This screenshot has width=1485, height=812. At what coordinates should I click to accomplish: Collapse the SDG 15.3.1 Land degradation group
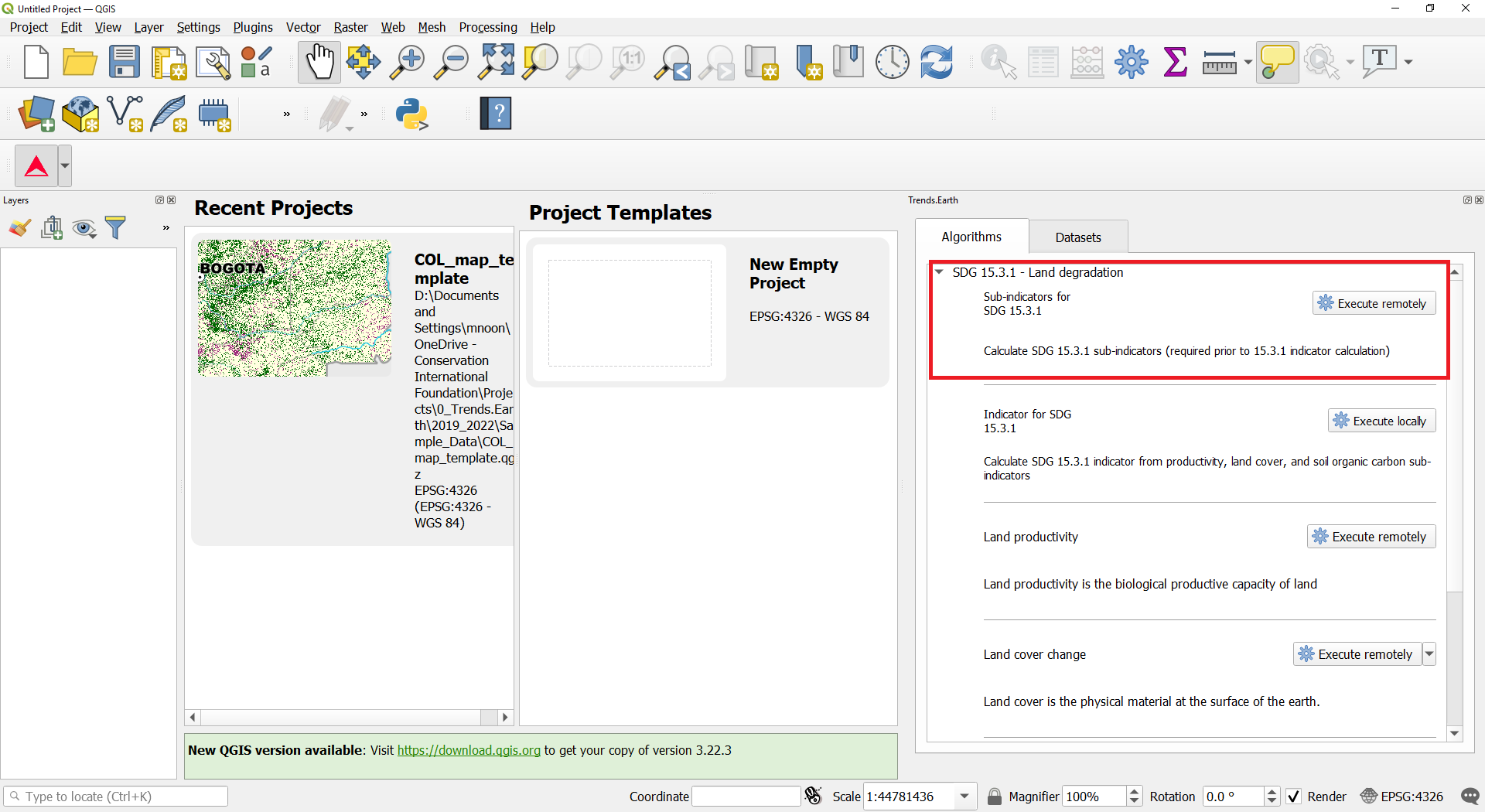click(x=939, y=272)
